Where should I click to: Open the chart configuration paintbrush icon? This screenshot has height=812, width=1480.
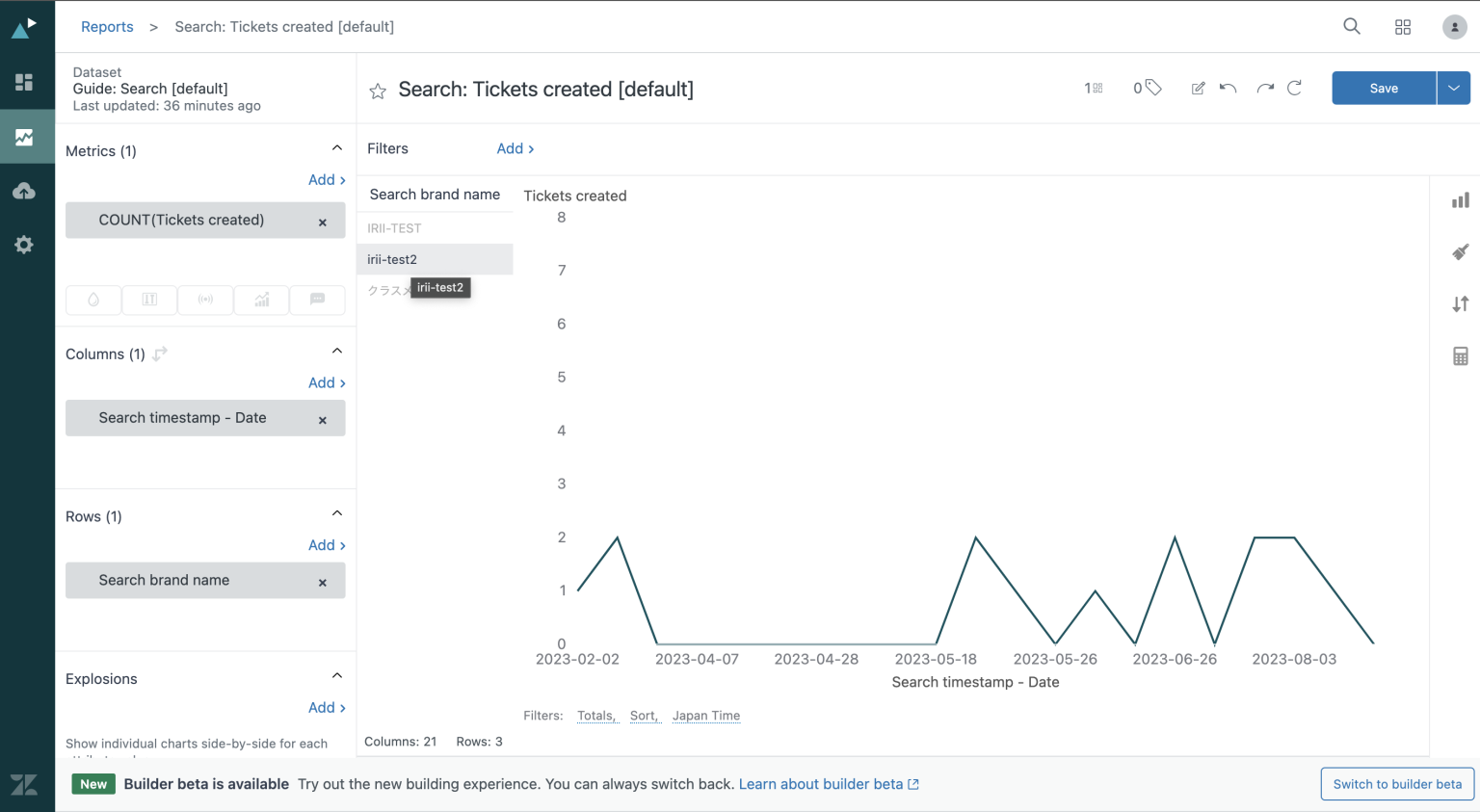[x=1461, y=252]
